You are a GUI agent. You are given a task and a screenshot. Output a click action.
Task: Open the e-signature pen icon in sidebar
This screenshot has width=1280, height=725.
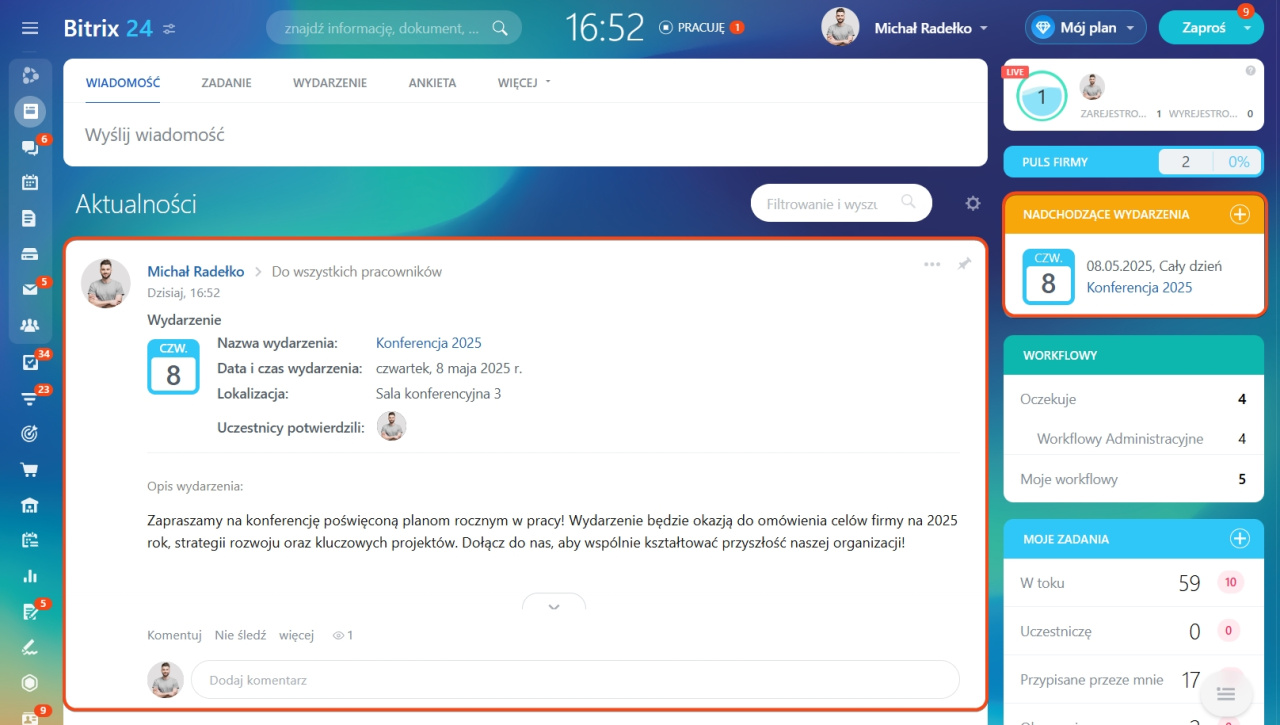click(x=30, y=647)
